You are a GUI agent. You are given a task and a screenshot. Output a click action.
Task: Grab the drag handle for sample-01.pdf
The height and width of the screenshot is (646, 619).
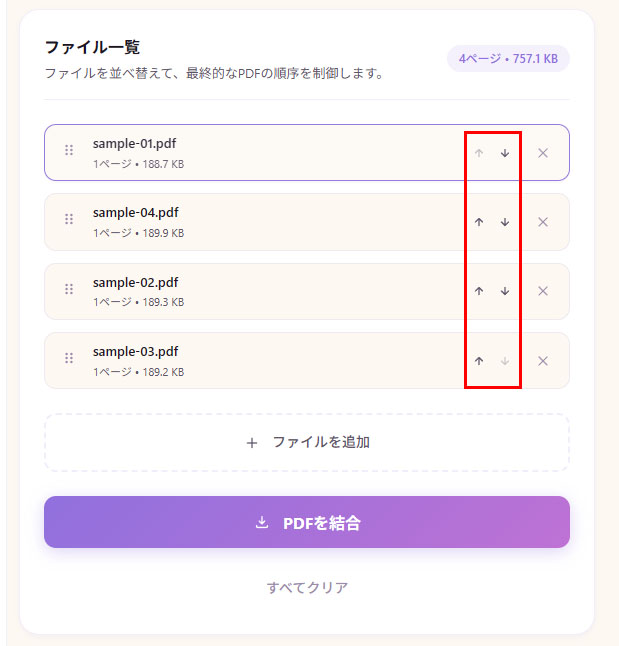coord(69,150)
